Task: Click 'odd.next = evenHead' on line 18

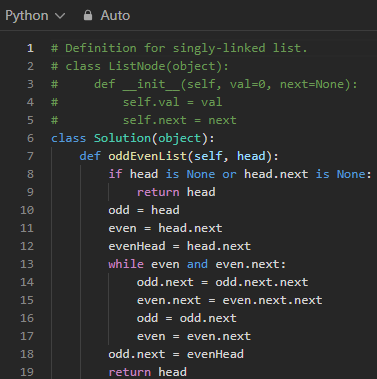Action: coord(176,354)
